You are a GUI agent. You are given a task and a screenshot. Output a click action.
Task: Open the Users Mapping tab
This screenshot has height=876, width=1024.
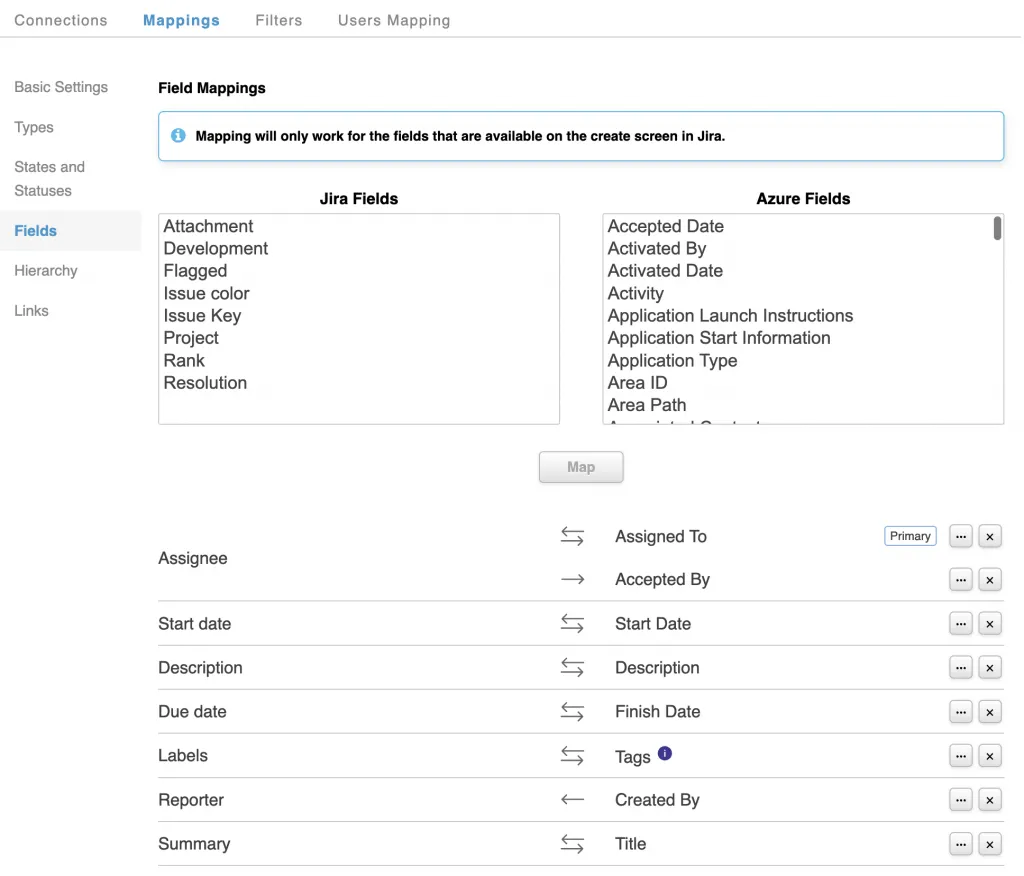(394, 20)
